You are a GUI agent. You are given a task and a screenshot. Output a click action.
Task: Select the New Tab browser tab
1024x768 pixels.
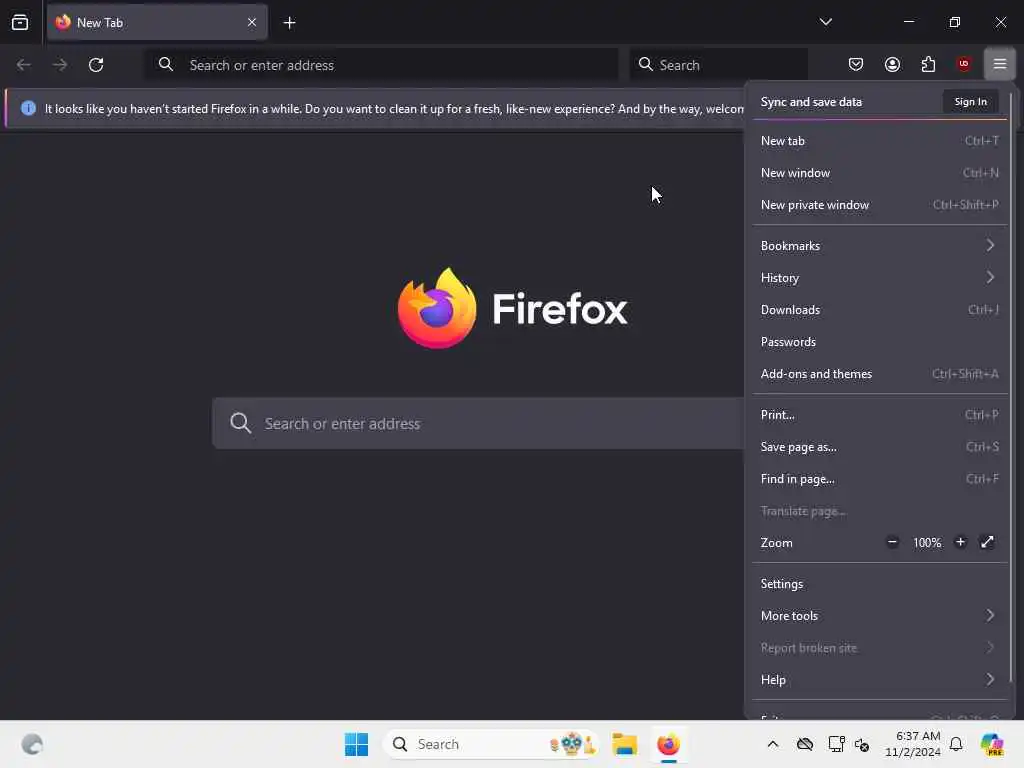157,22
